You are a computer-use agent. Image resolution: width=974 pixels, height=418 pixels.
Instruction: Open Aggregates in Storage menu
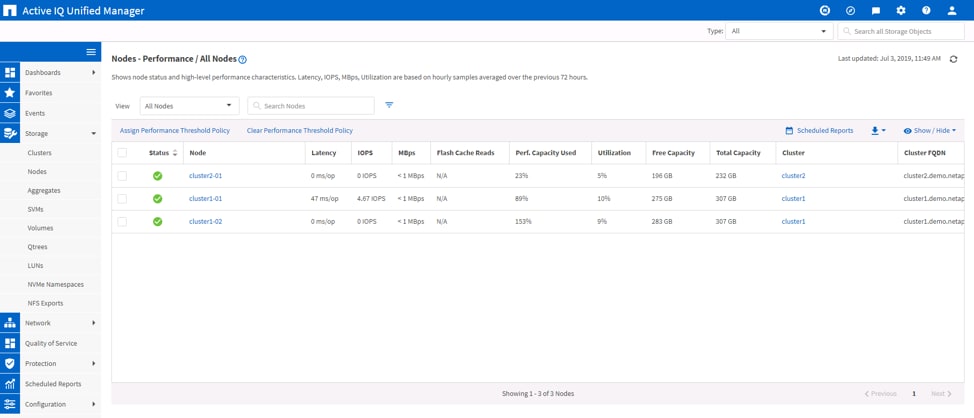(44, 191)
